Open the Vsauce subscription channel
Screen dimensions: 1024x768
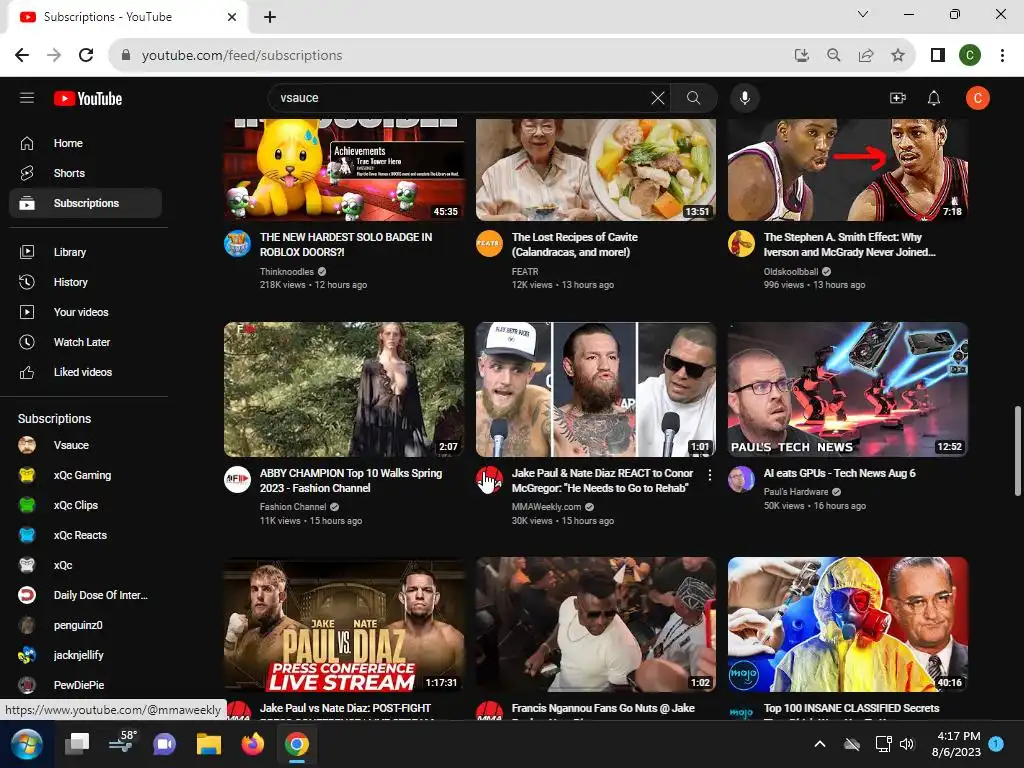[x=86, y=445]
